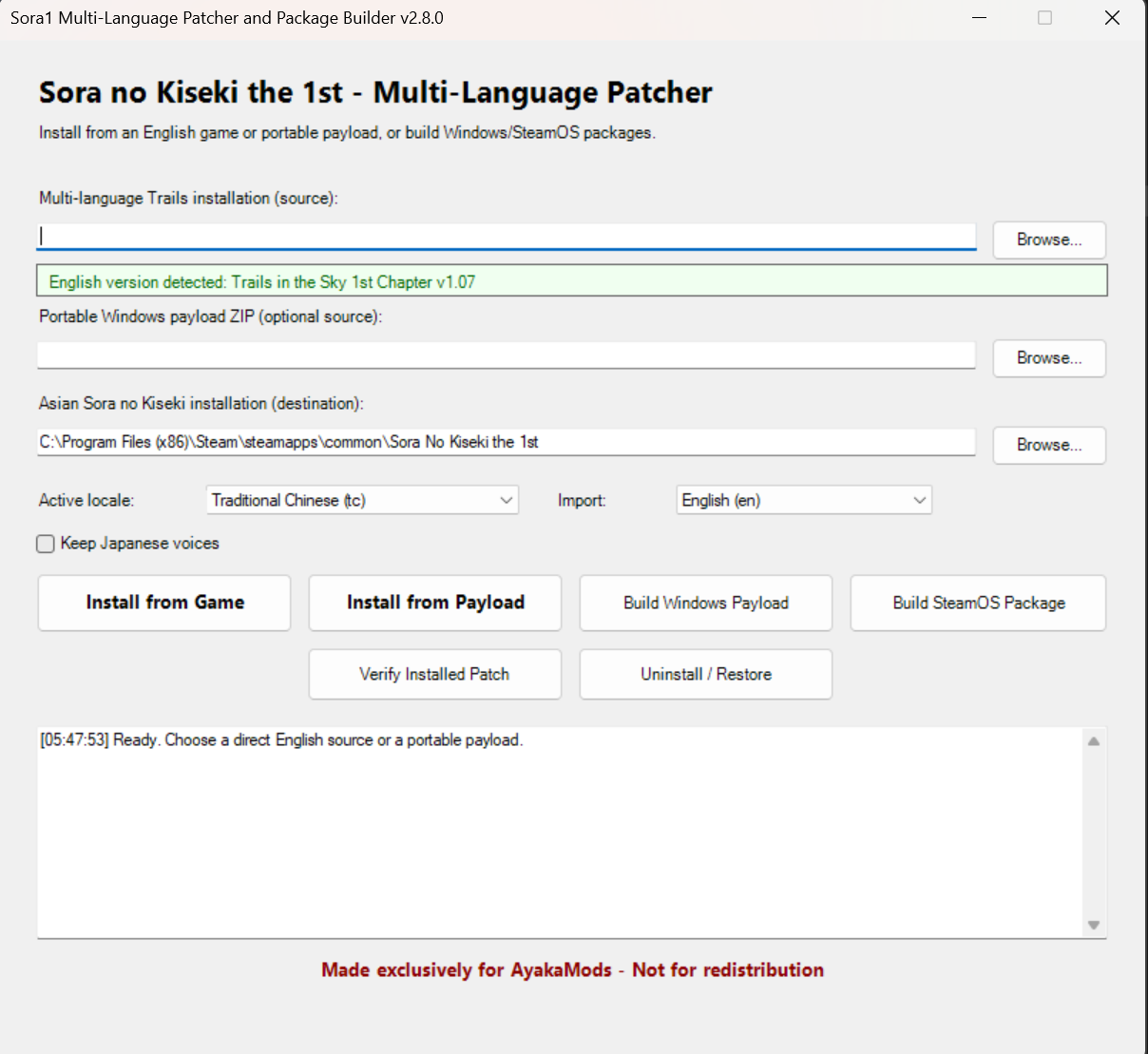
Task: Click the log scrollbar up arrow
Action: point(1094,741)
